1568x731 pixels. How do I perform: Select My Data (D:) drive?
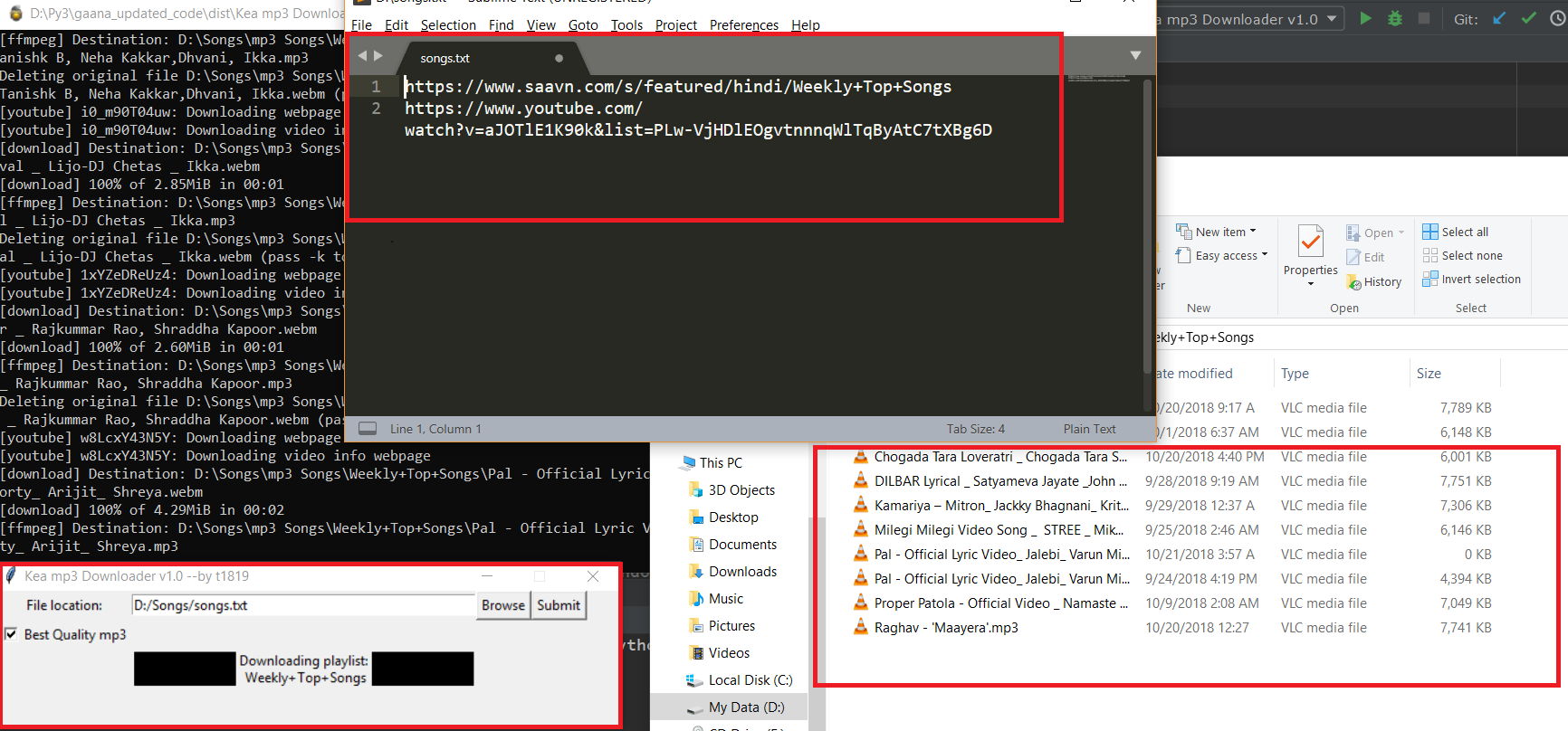(x=746, y=707)
